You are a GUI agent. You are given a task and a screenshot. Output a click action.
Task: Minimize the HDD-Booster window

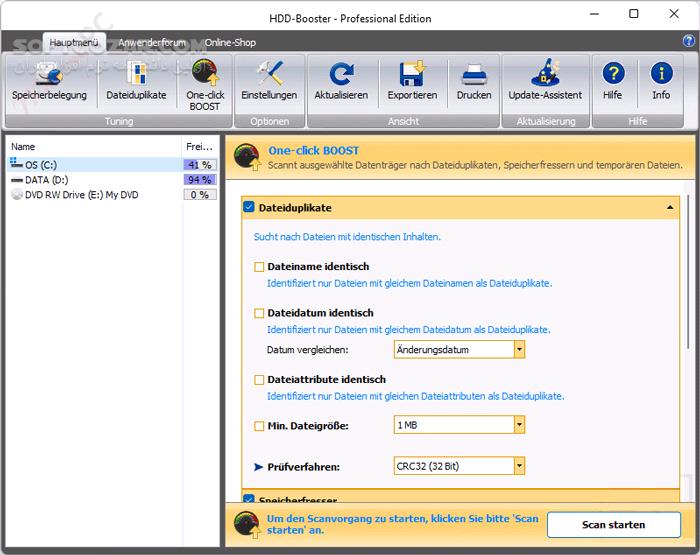(594, 14)
